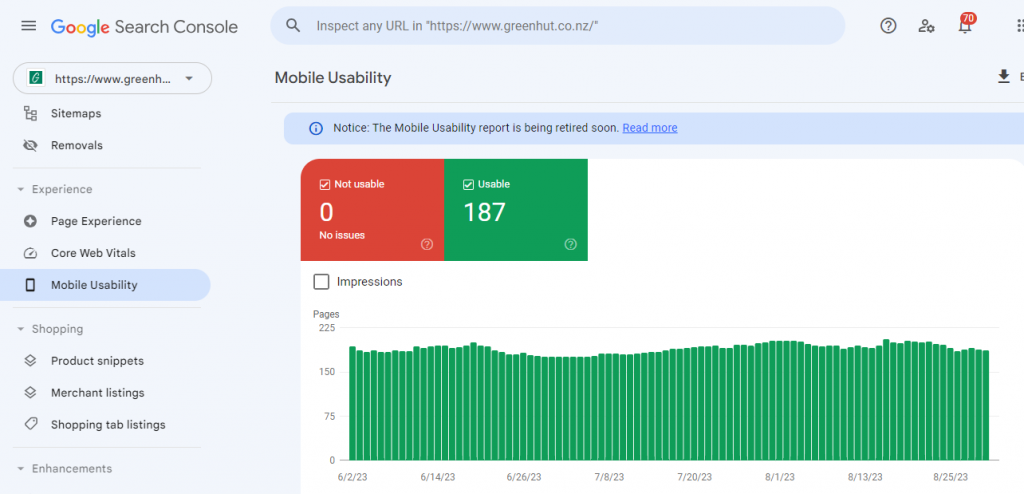
Task: Click the 6/14/23 date axis label
Action: [438, 477]
